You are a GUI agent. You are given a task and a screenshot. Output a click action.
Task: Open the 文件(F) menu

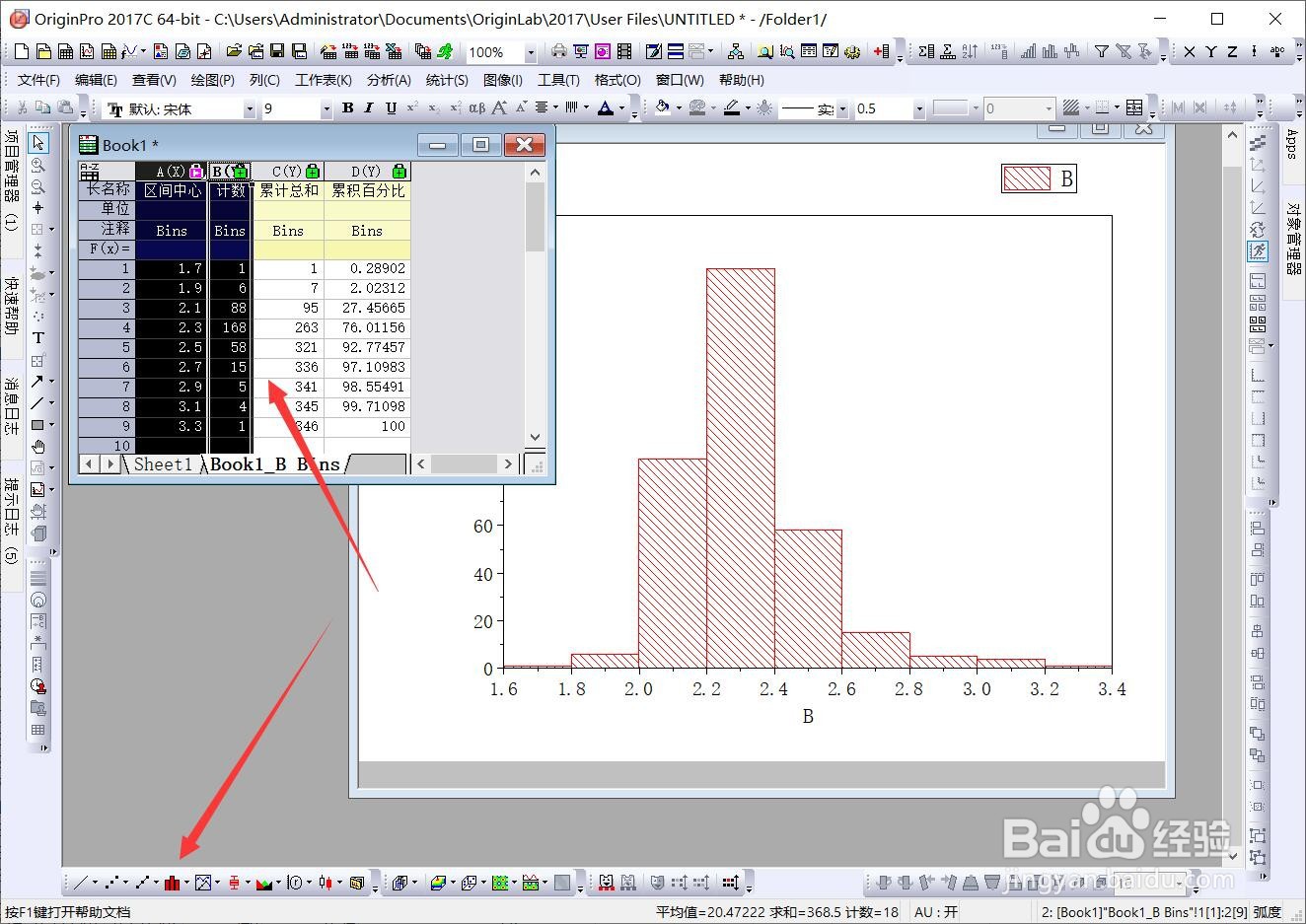pyautogui.click(x=38, y=80)
